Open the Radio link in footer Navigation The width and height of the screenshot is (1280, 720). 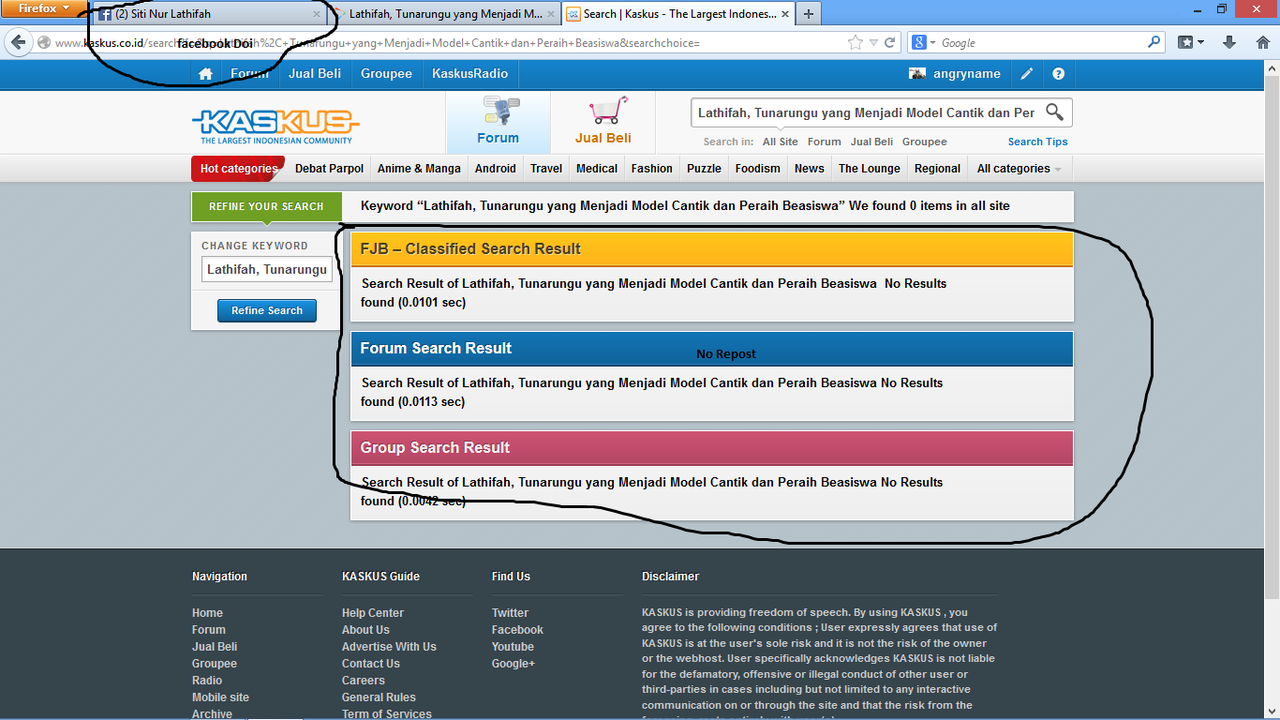click(207, 681)
